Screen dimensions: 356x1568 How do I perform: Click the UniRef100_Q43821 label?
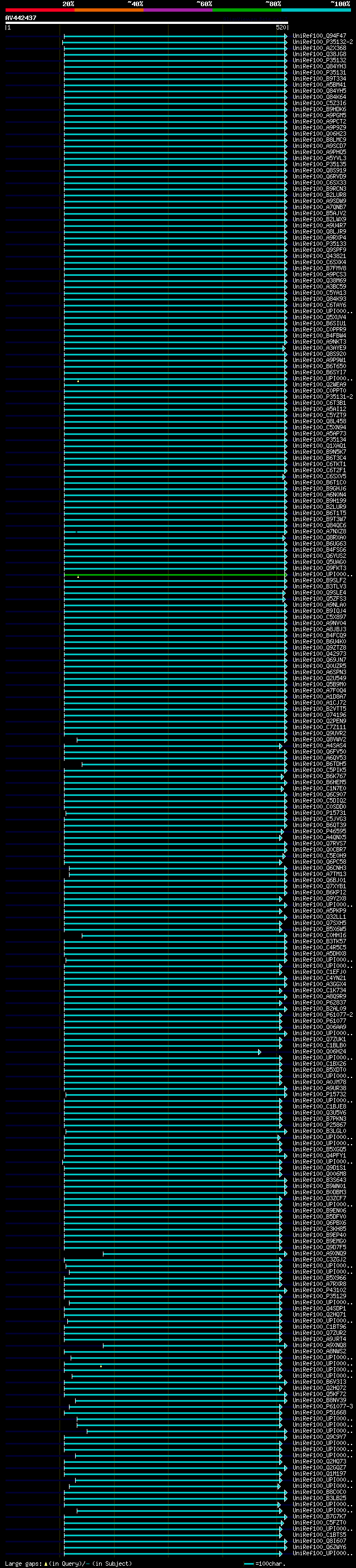pyautogui.click(x=319, y=256)
